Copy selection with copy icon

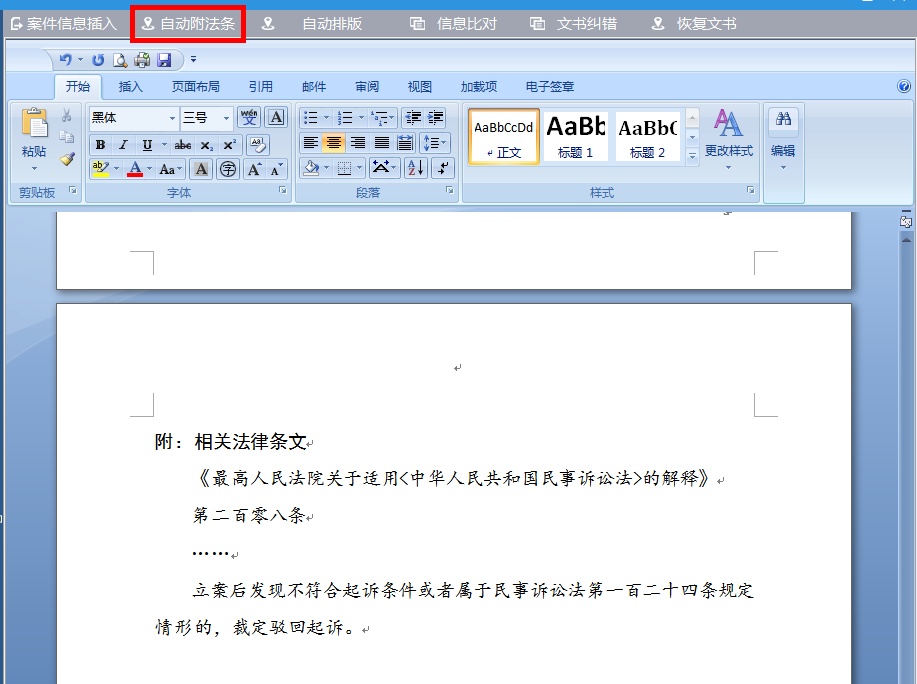click(67, 137)
